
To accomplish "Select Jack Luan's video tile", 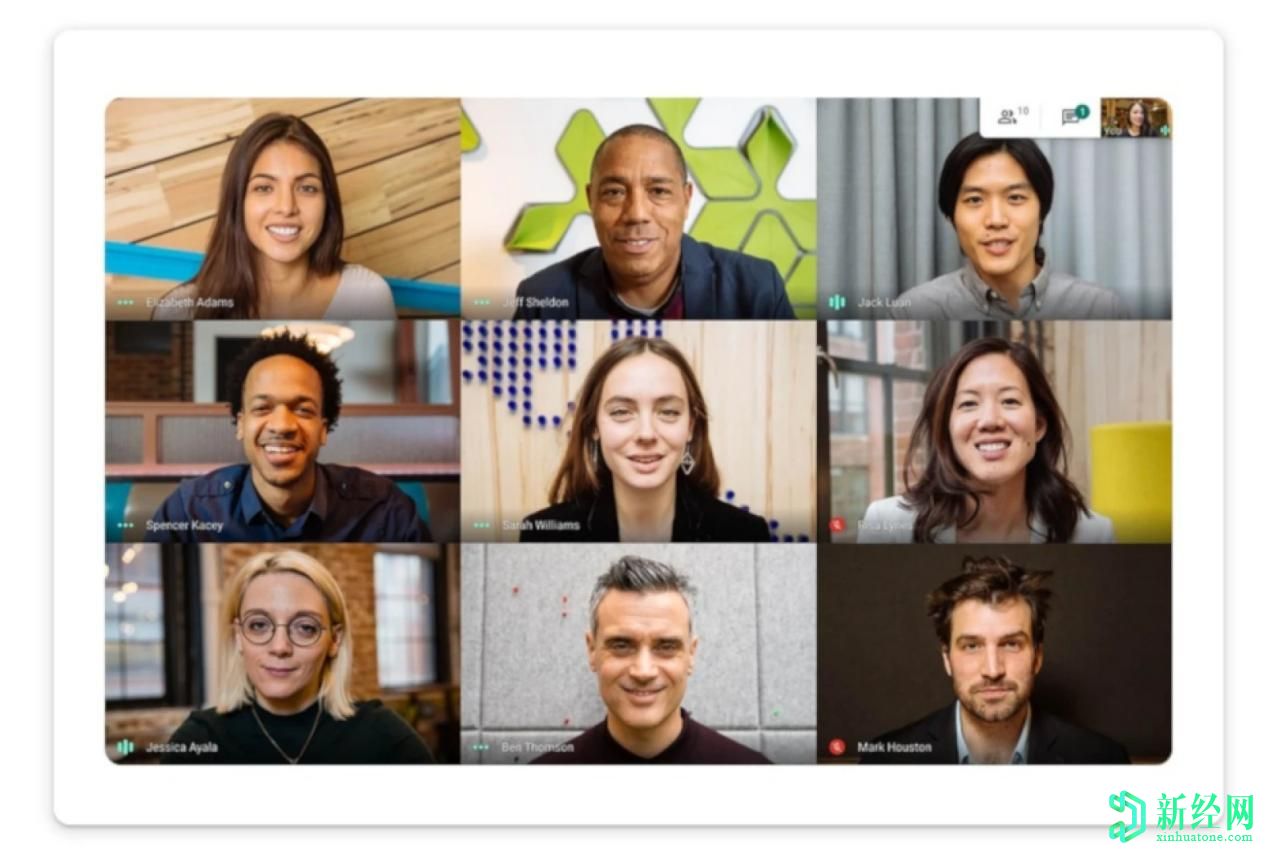I will pyautogui.click(x=994, y=208).
